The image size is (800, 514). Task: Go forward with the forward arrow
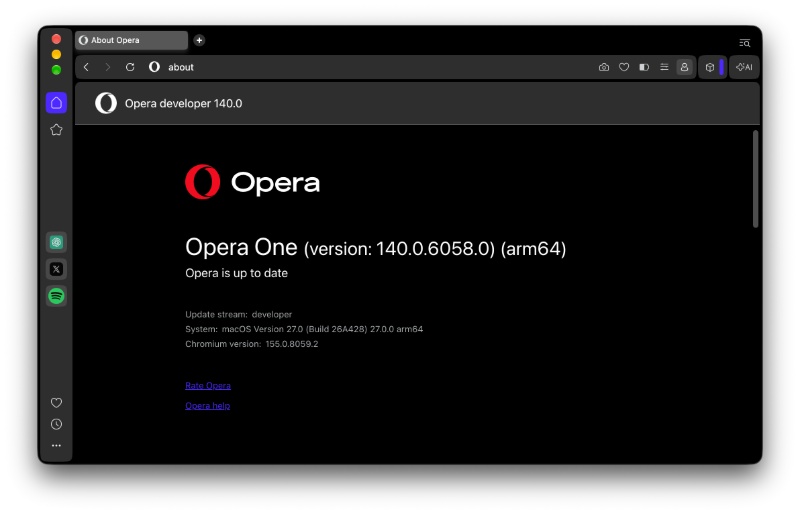[x=107, y=67]
